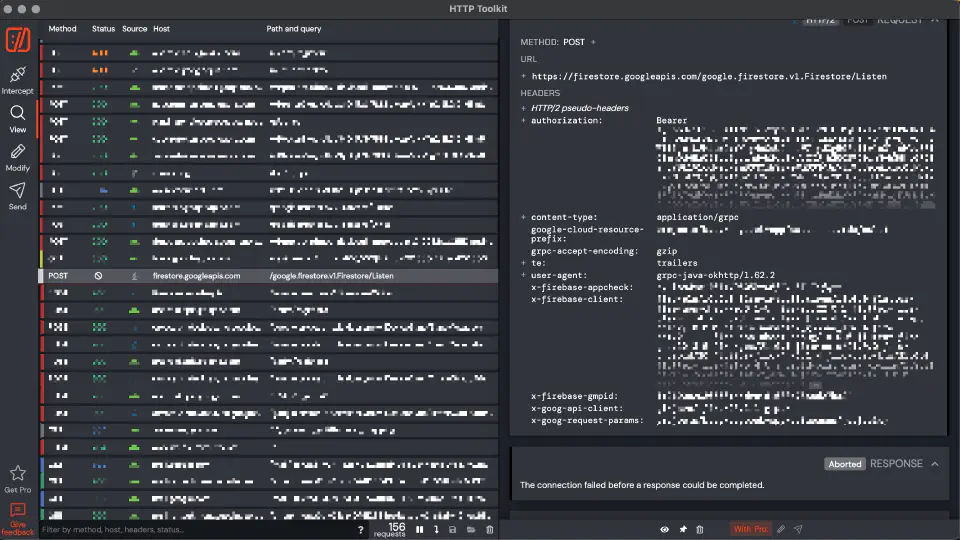960x540 pixels.
Task: Delete the selected exchange with trash icon
Action: pyautogui.click(x=700, y=529)
